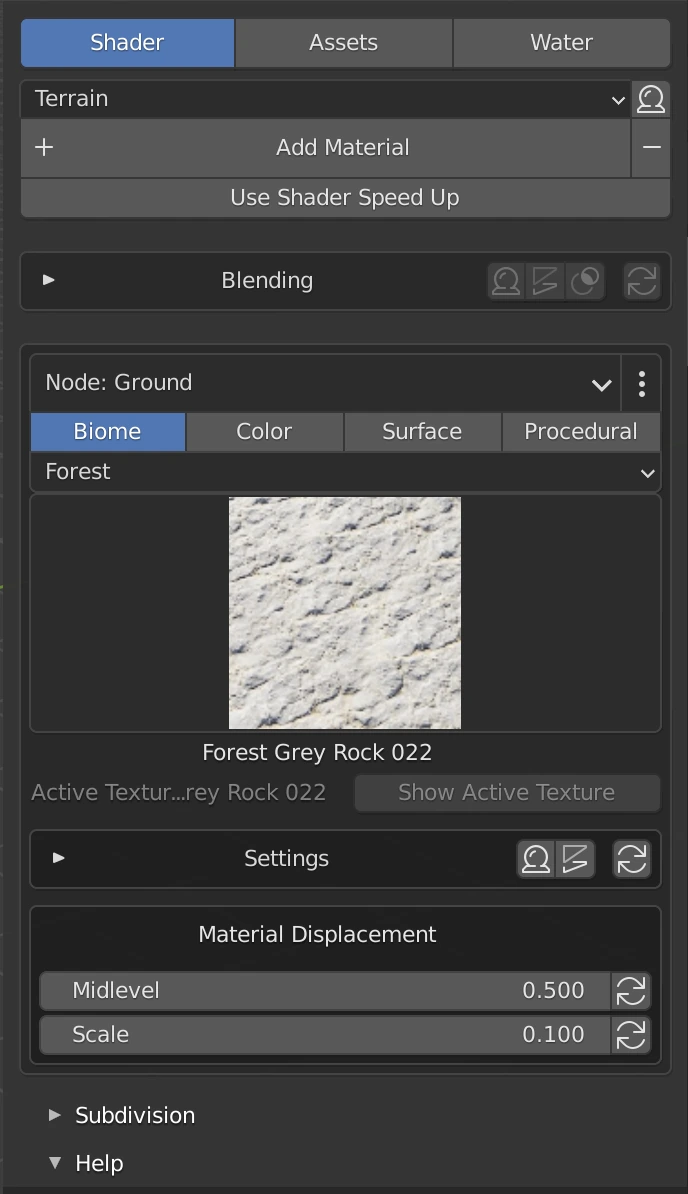Switch to the Biome sub-tab

point(107,431)
